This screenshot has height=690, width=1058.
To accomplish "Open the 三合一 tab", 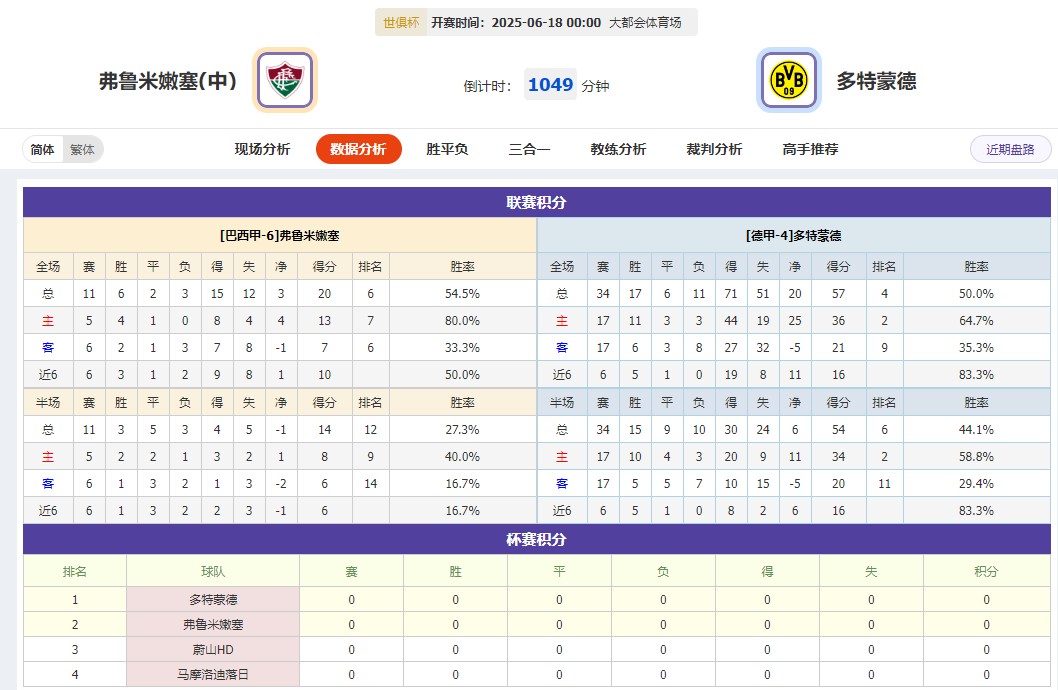I will pyautogui.click(x=529, y=149).
